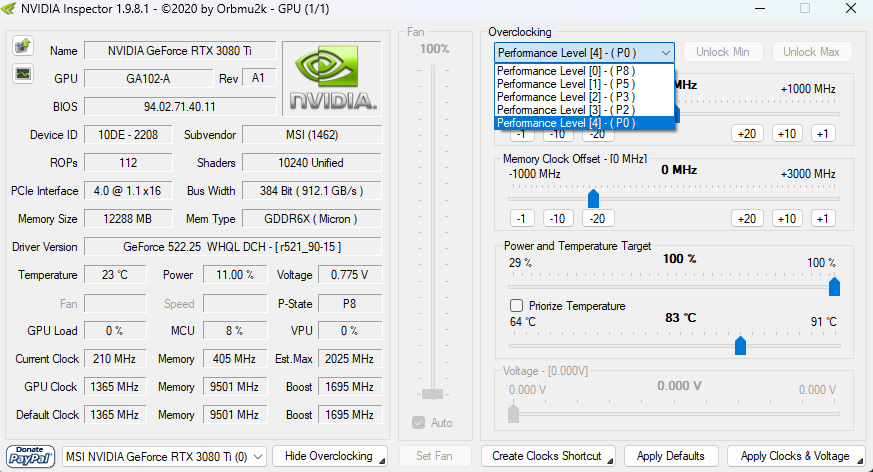Click the MCU field 8 %

235,331
